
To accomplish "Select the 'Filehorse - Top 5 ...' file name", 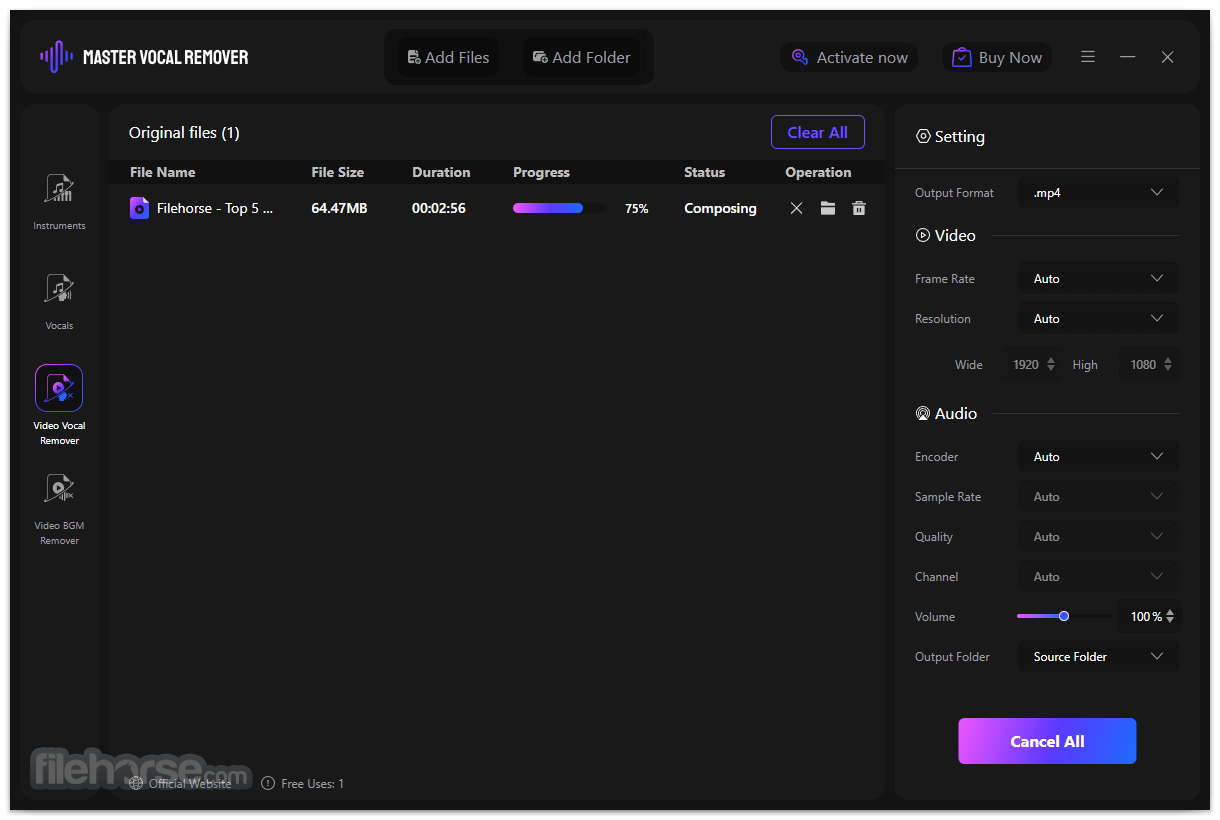I will click(215, 208).
